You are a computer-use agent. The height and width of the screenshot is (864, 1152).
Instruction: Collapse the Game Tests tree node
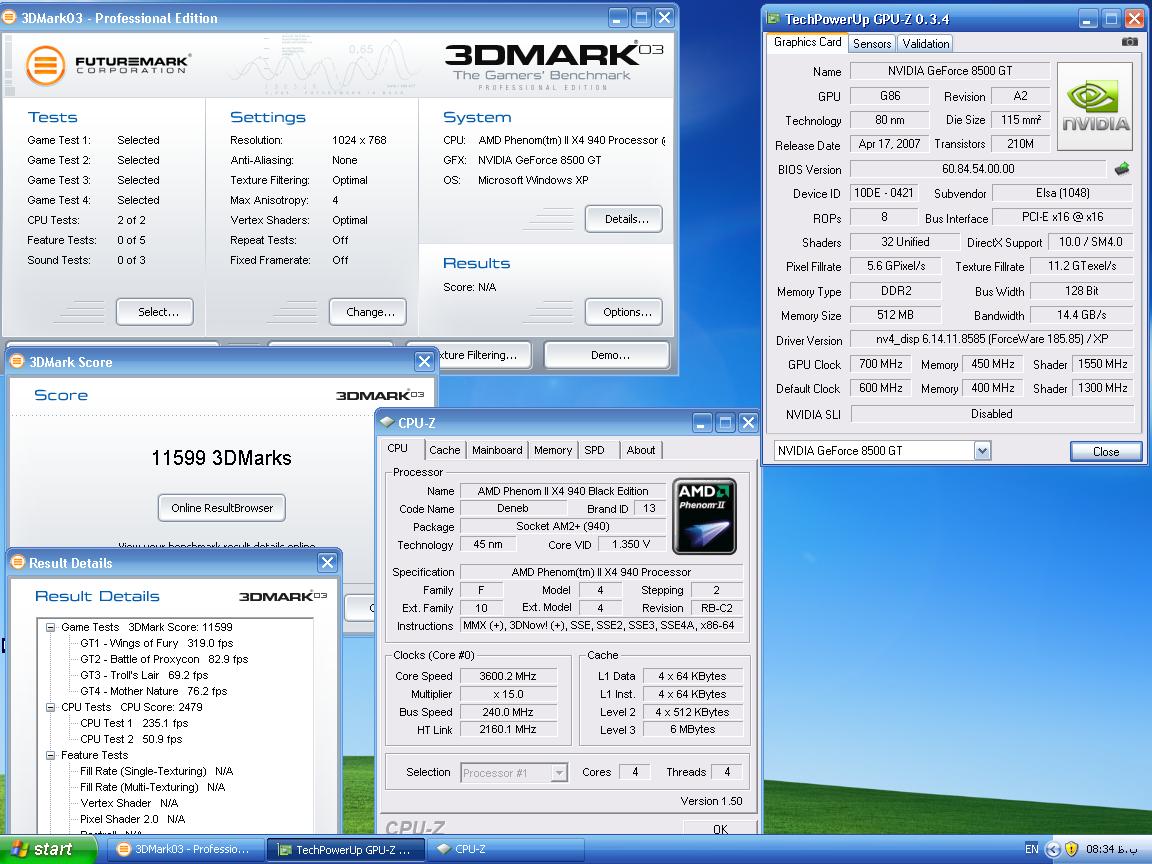pos(51,627)
